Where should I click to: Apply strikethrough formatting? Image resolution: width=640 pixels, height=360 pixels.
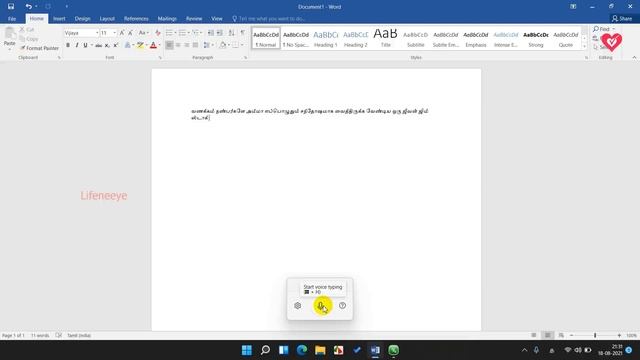coord(98,45)
